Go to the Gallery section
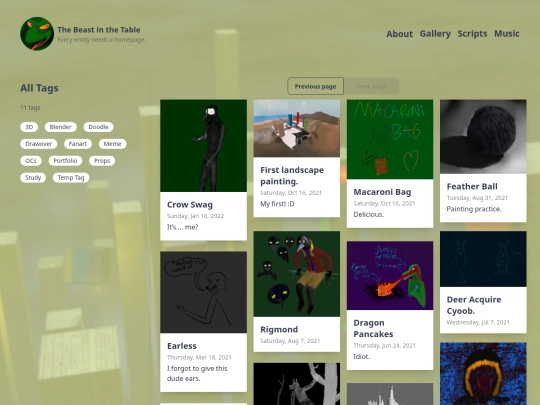 coord(435,34)
